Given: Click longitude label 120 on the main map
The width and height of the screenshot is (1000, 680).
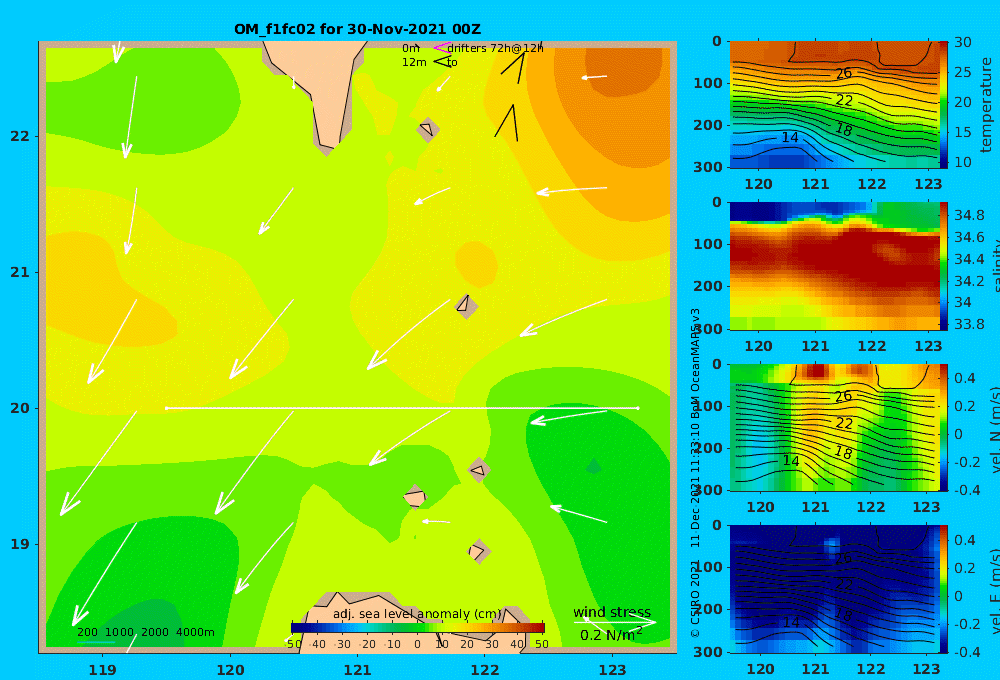Looking at the screenshot, I should coord(230,670).
